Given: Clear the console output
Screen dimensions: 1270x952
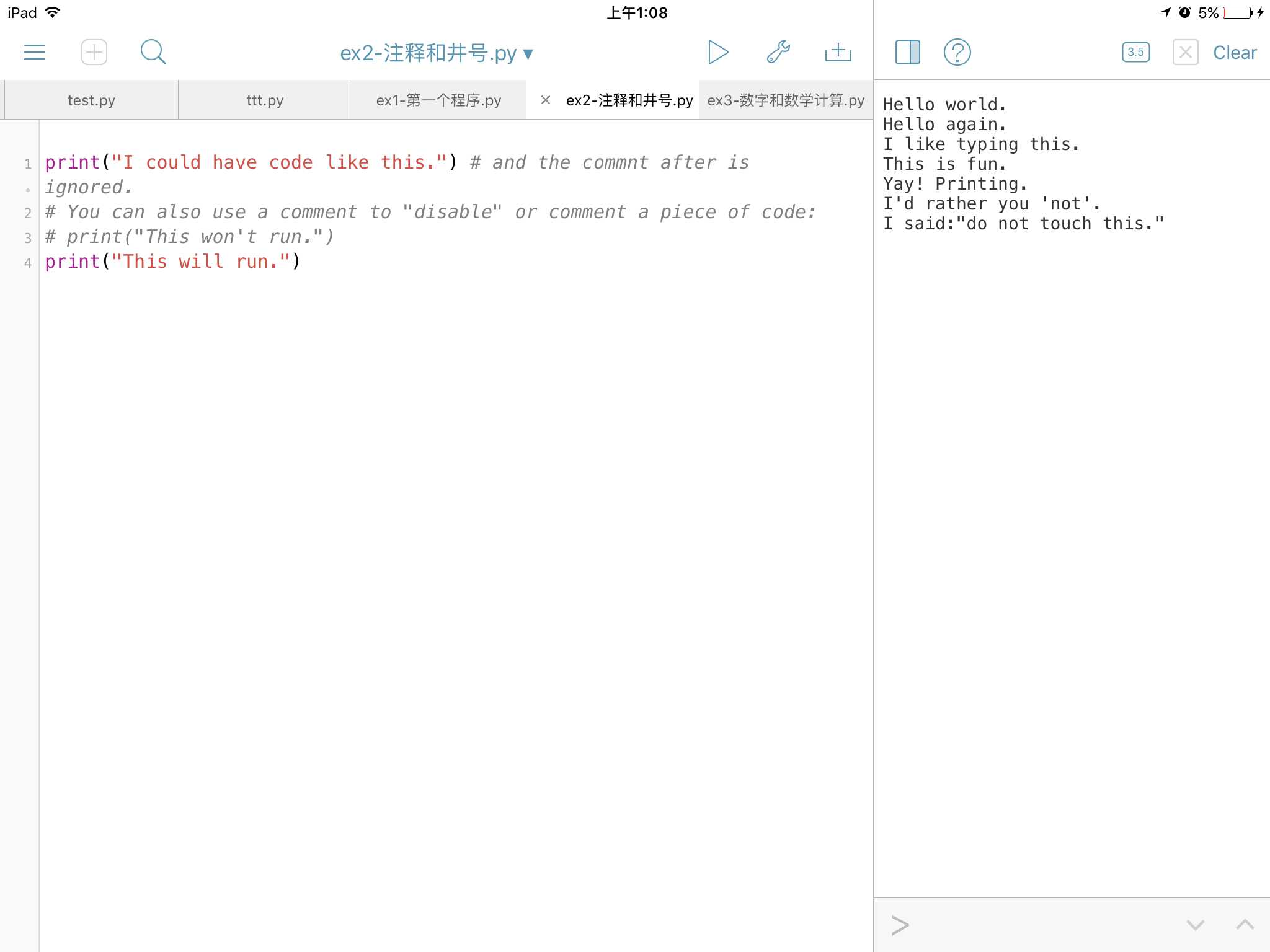Looking at the screenshot, I should 1235,53.
